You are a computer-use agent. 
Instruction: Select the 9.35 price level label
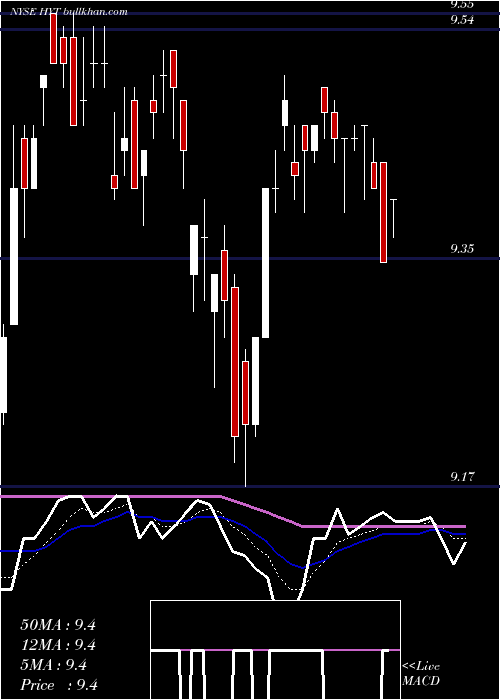[x=462, y=249]
